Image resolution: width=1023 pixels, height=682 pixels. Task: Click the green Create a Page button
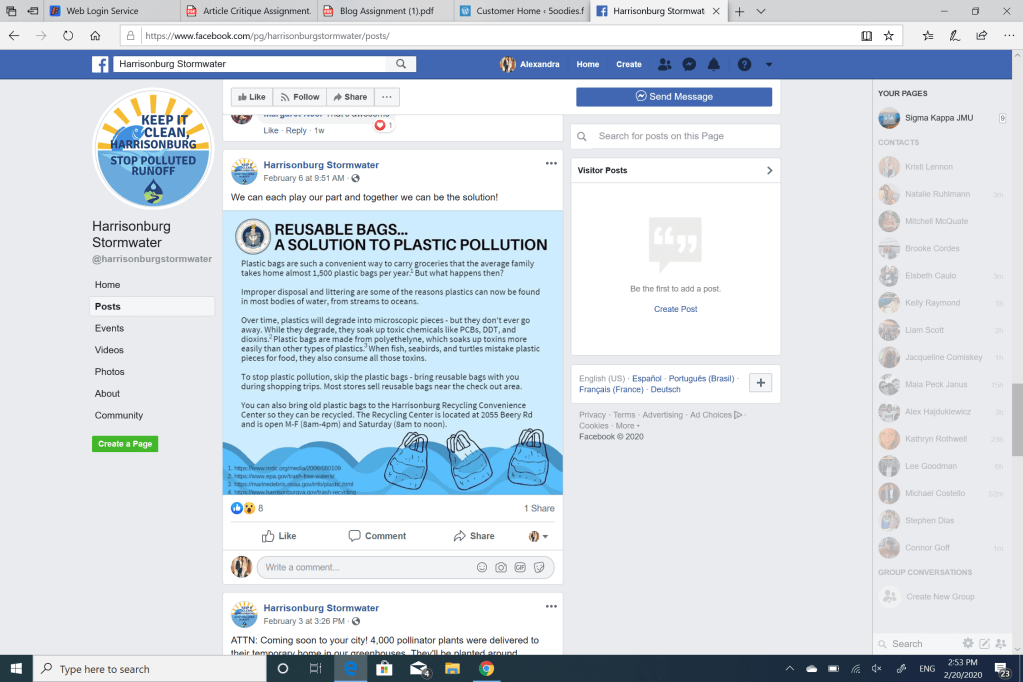125,444
